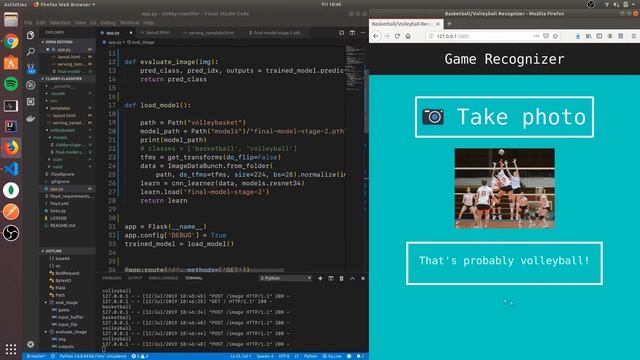Click the errors and warnings status indicator

click(140, 356)
